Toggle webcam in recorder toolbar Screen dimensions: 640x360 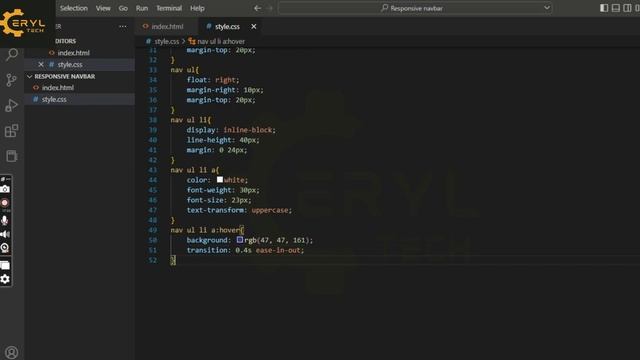(5, 247)
